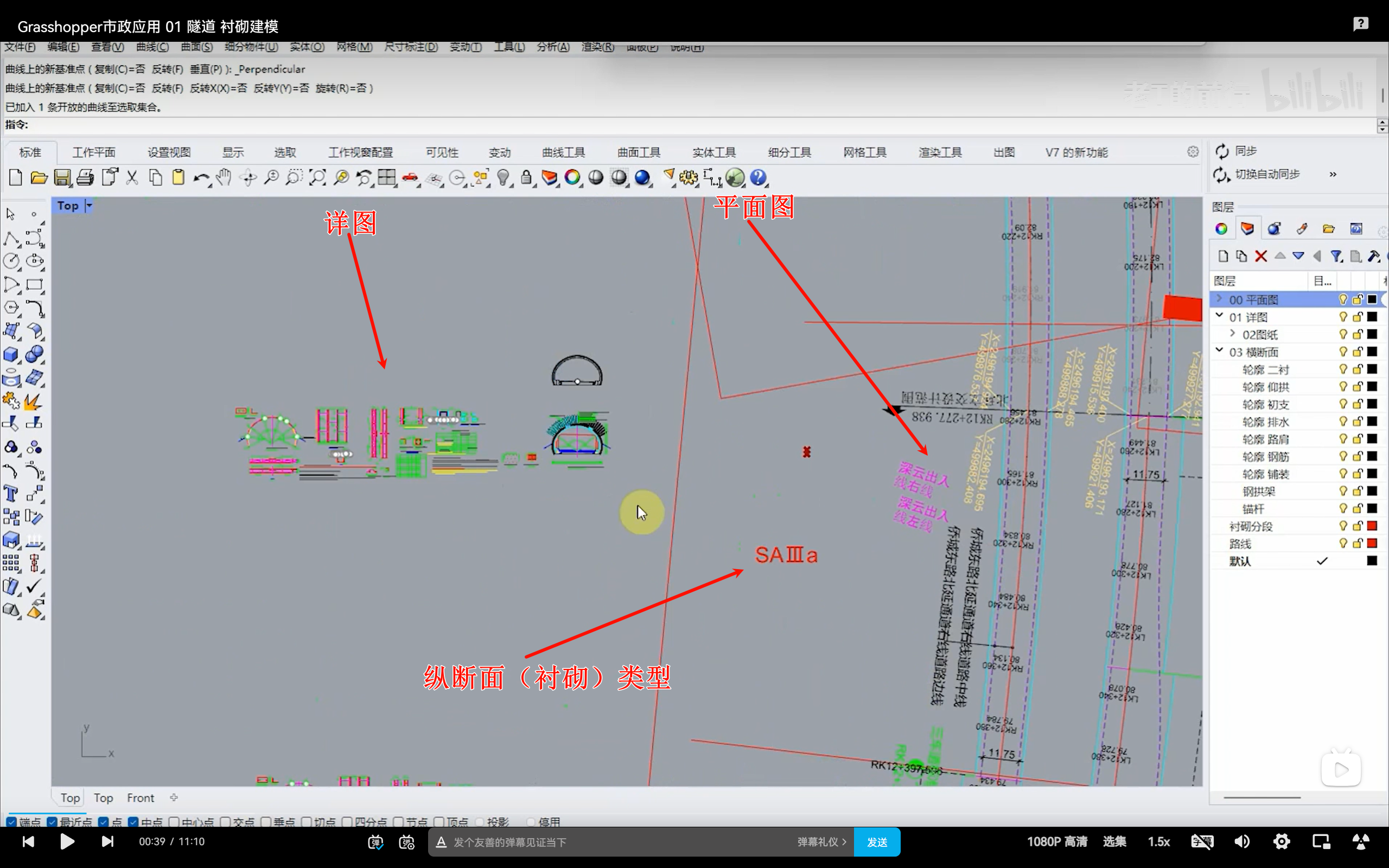
Task: Click the Save file icon in toolbar
Action: click(x=62, y=177)
